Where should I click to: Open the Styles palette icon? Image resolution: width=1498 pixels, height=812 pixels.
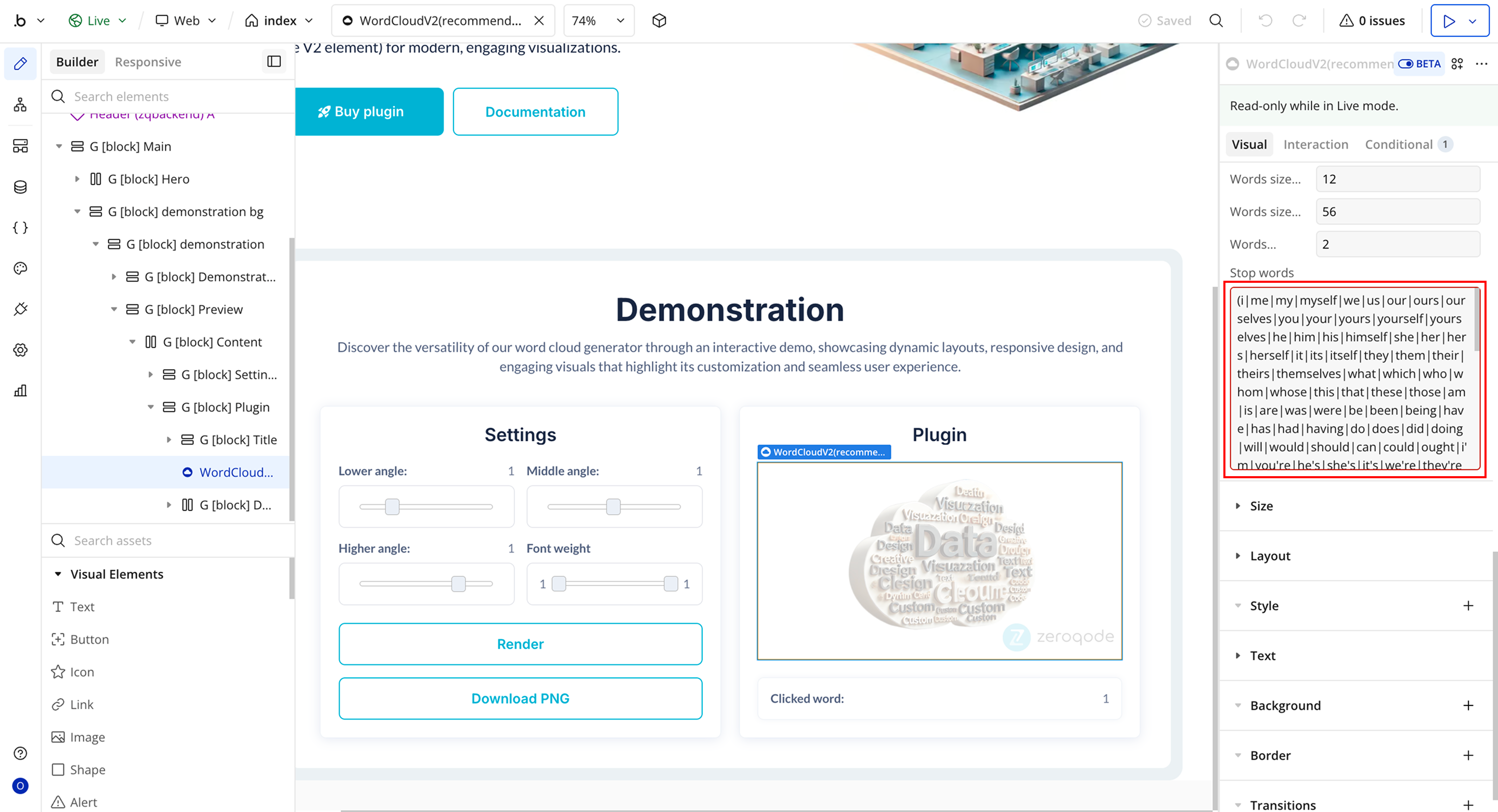click(20, 268)
